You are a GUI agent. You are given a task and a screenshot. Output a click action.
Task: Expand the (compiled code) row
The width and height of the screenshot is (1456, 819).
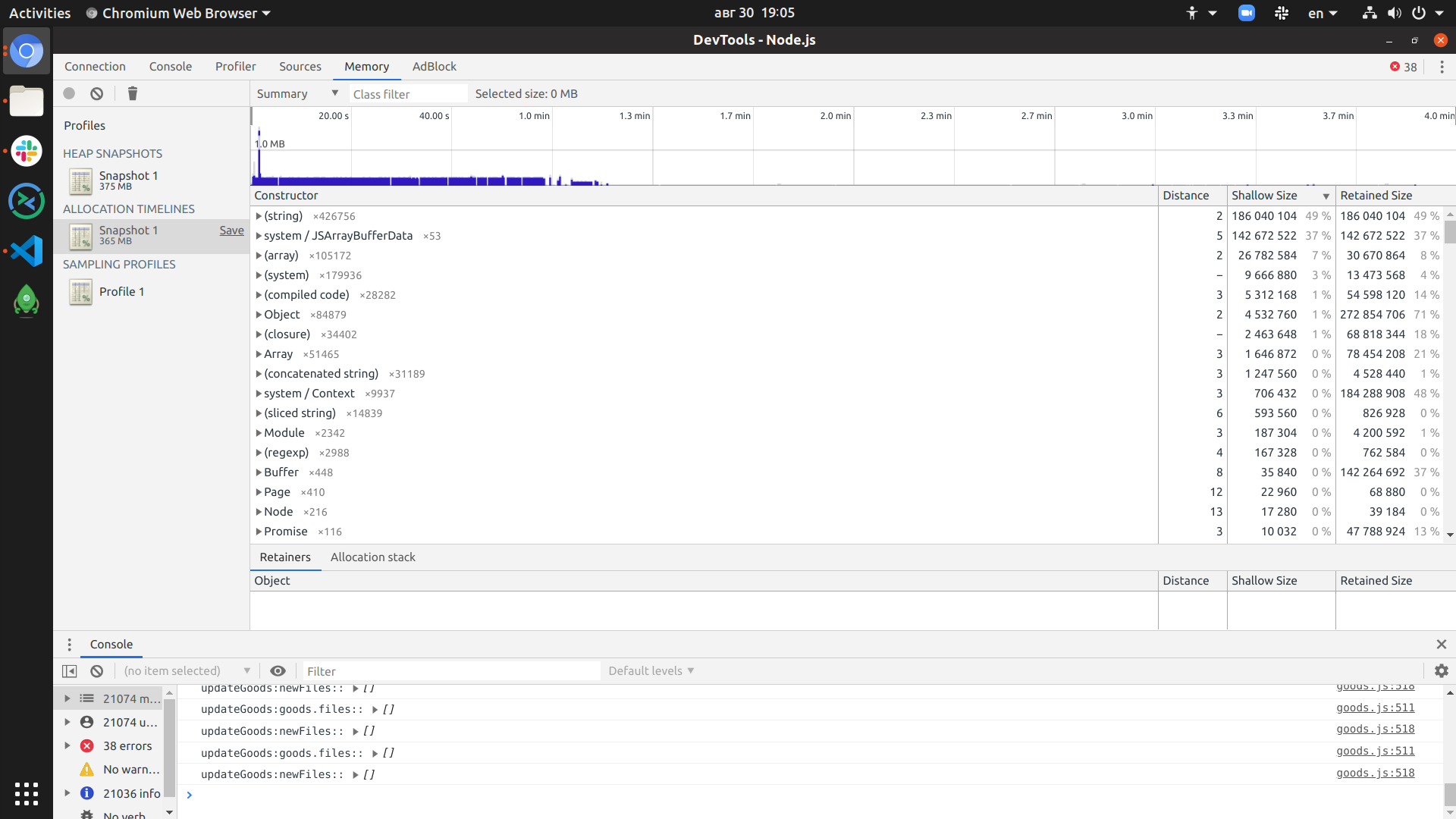pyautogui.click(x=259, y=295)
